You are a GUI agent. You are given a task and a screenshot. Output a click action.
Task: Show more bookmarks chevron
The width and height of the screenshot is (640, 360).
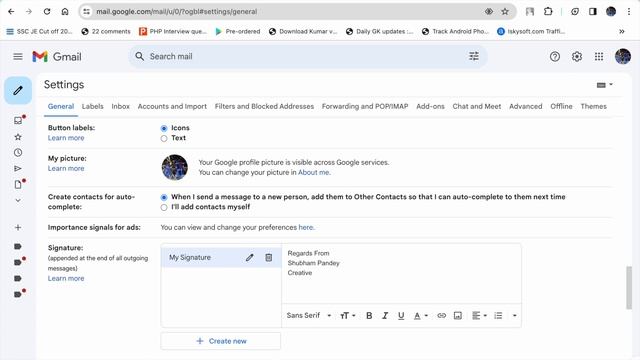pos(622,31)
